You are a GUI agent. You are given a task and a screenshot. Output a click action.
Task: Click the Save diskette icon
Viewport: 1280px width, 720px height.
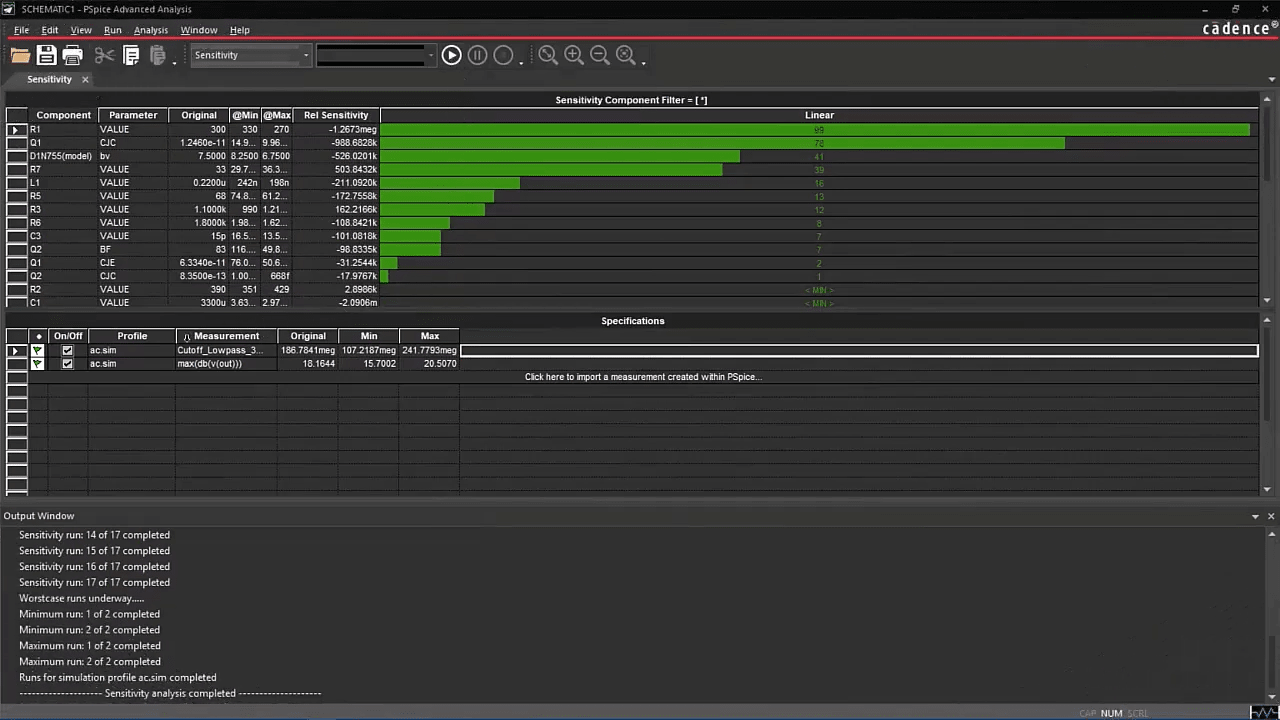click(x=46, y=56)
